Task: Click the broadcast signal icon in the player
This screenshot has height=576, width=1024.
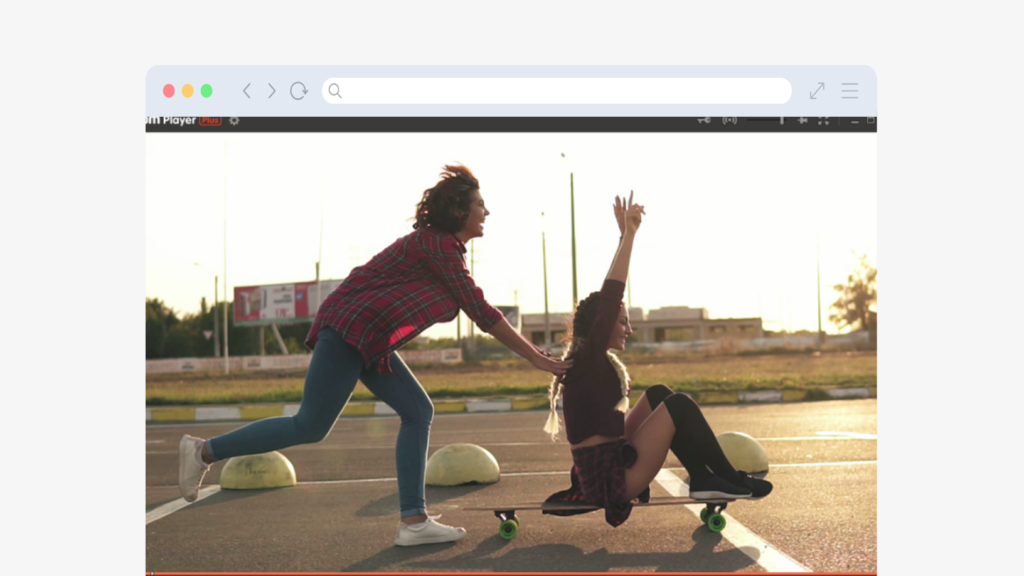Action: [x=730, y=120]
